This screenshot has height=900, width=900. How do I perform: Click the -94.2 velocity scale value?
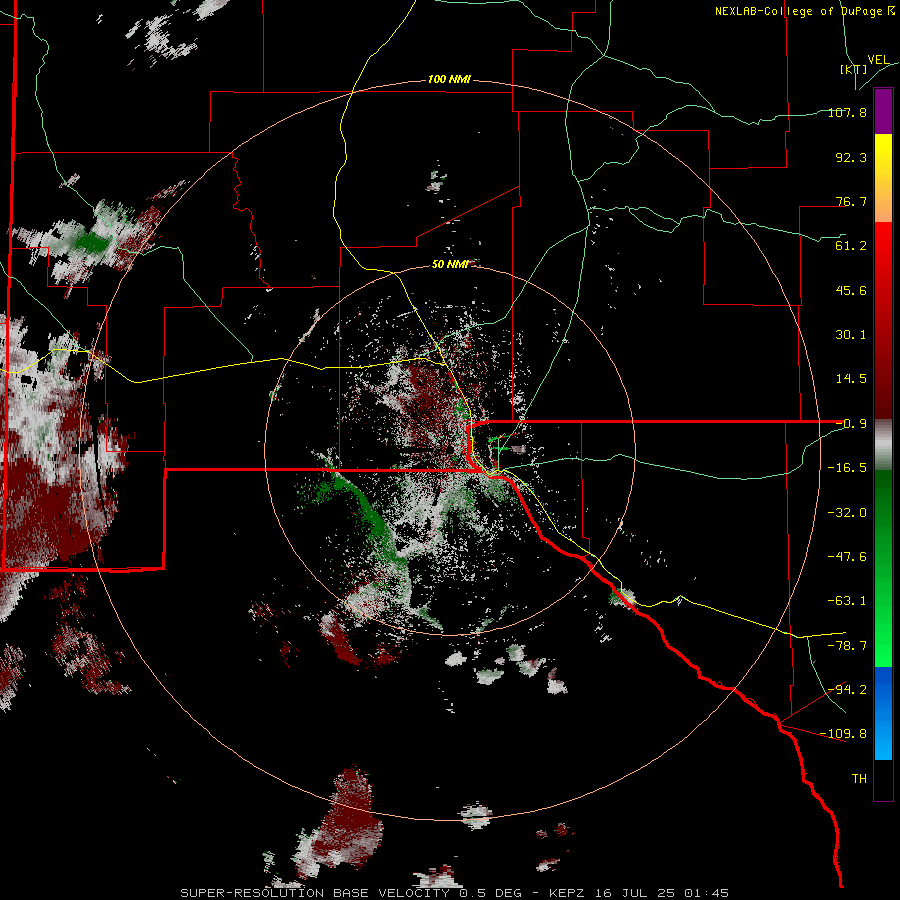847,689
